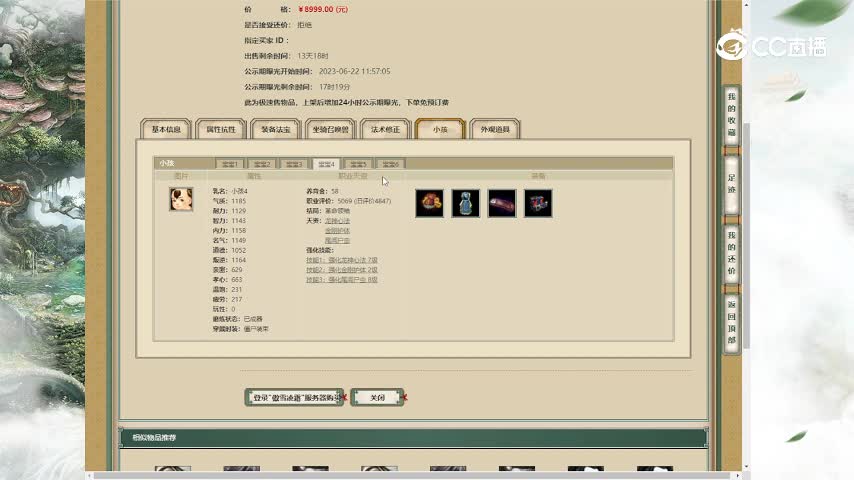Screen dimensions: 854x480
Task: Click the scrollbar up arrow
Action: (746, 4)
